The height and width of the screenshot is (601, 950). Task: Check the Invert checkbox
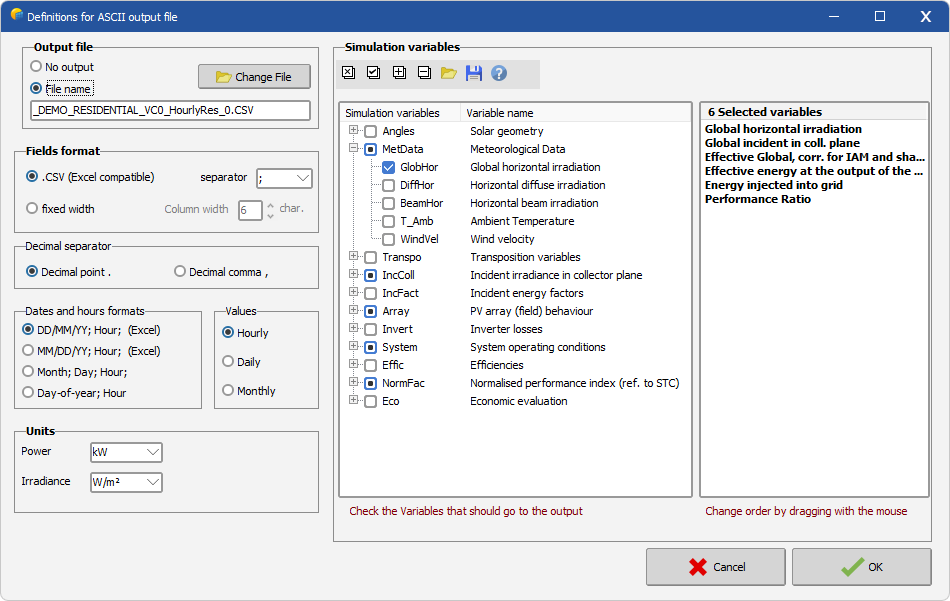371,330
